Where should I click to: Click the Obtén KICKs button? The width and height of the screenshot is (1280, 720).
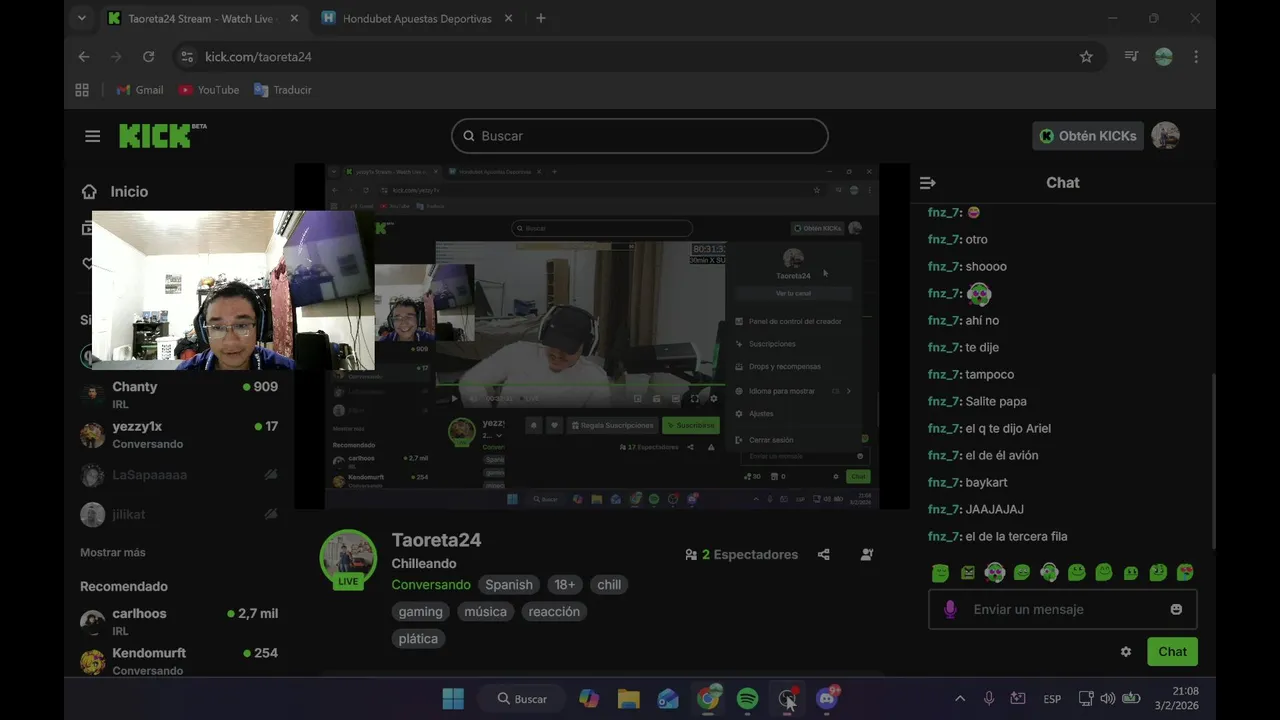pos(1087,136)
